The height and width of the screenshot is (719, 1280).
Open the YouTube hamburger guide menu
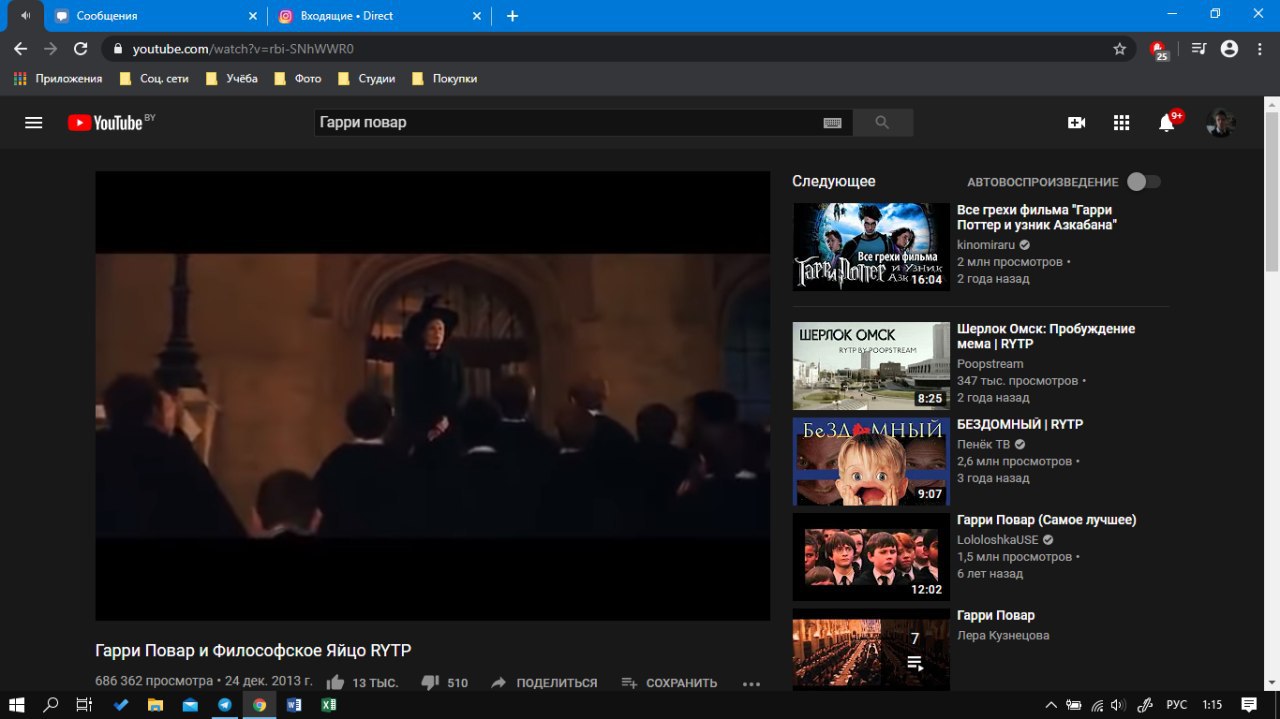(x=34, y=123)
